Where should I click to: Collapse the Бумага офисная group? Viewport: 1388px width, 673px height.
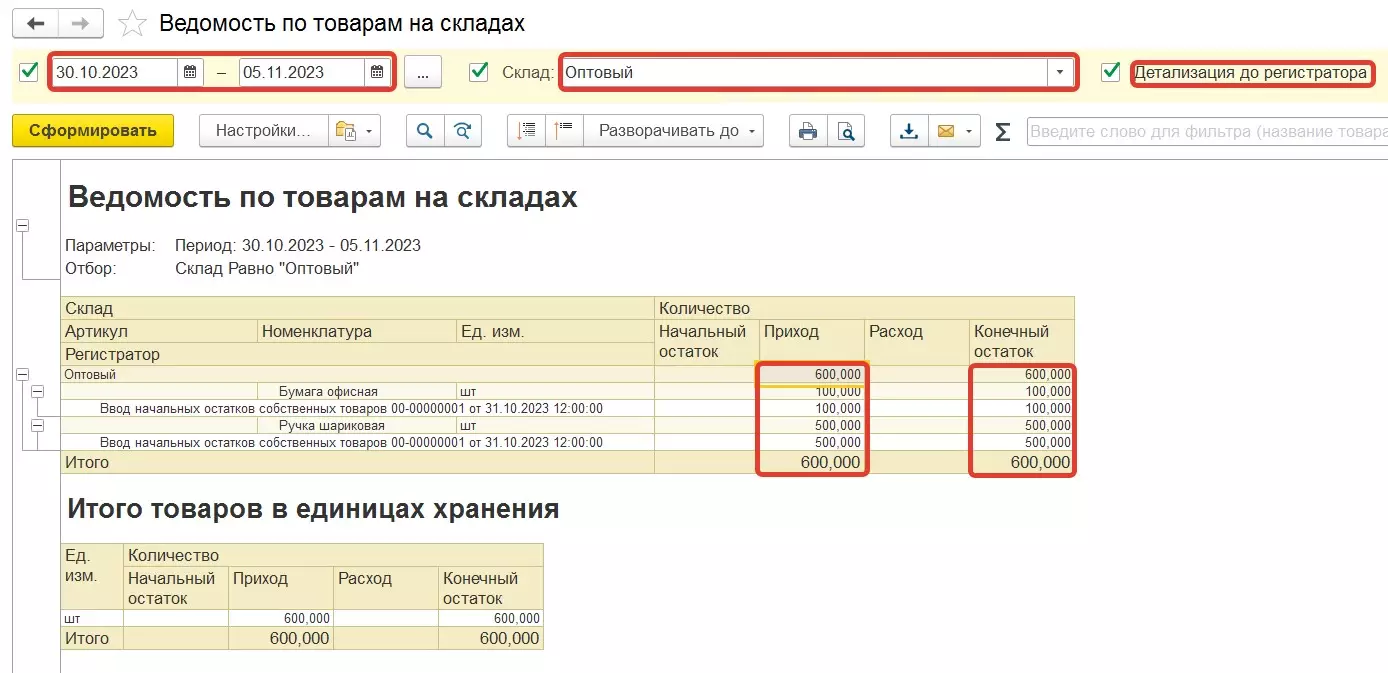37,391
